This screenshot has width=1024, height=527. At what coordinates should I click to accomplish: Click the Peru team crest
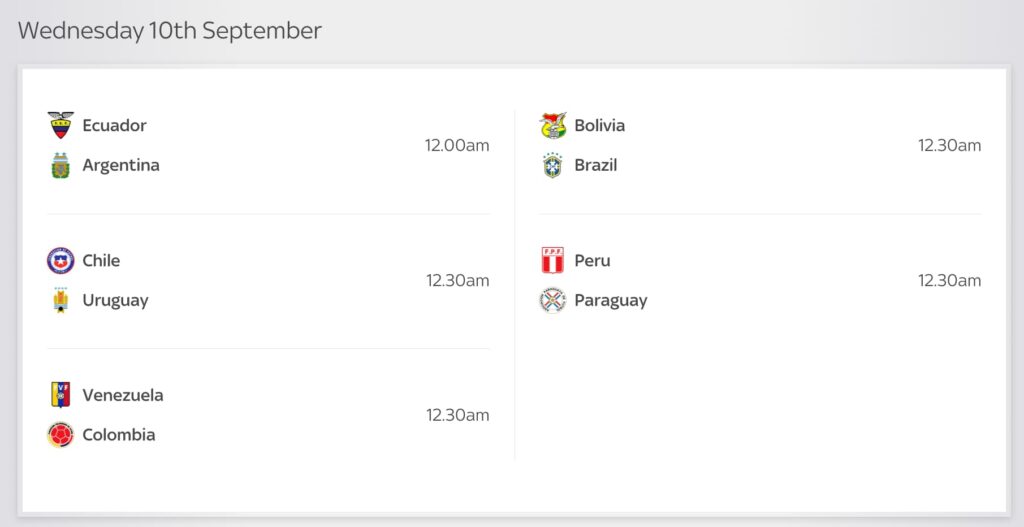click(x=553, y=261)
